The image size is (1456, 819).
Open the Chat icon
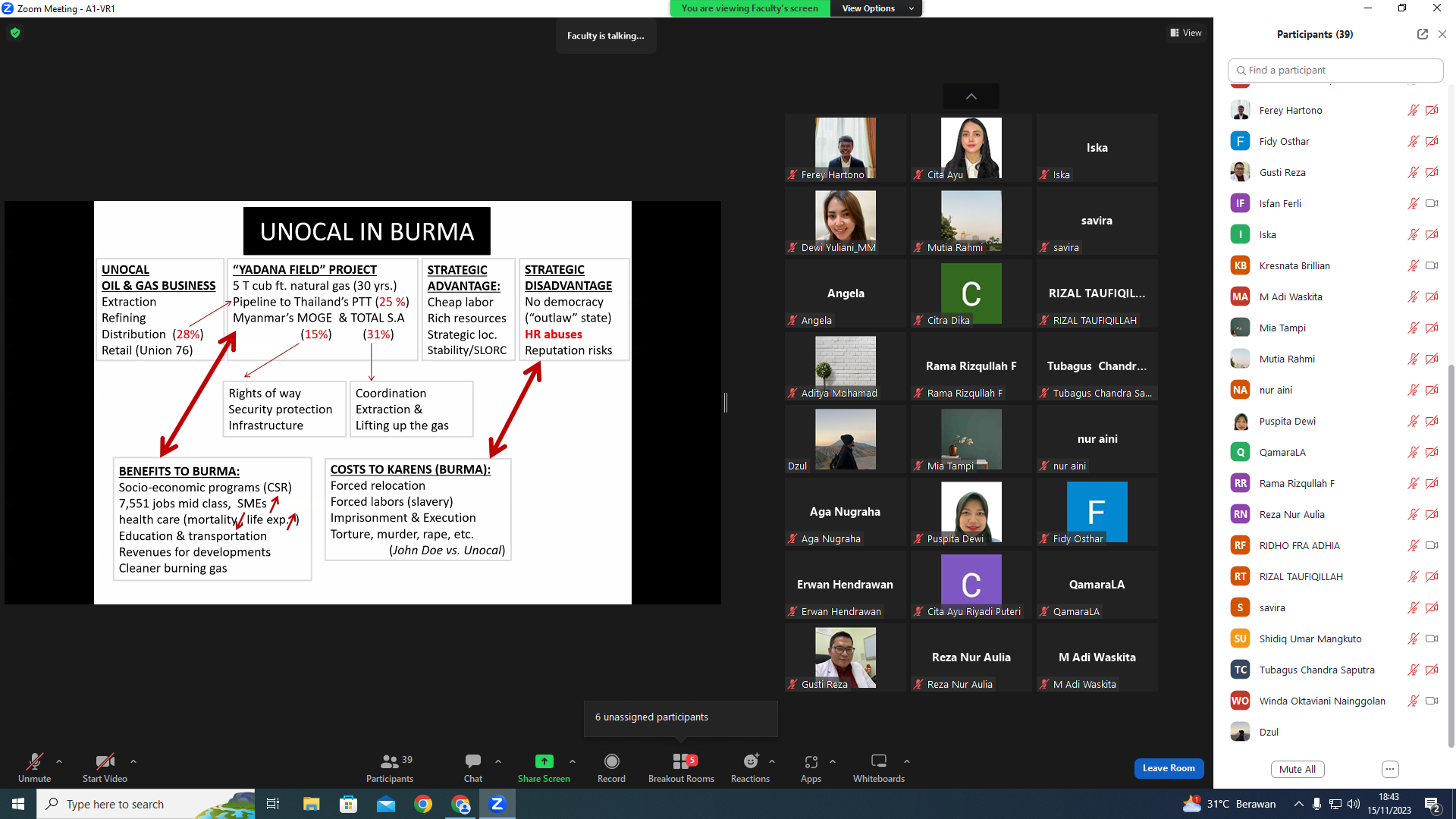[x=473, y=761]
